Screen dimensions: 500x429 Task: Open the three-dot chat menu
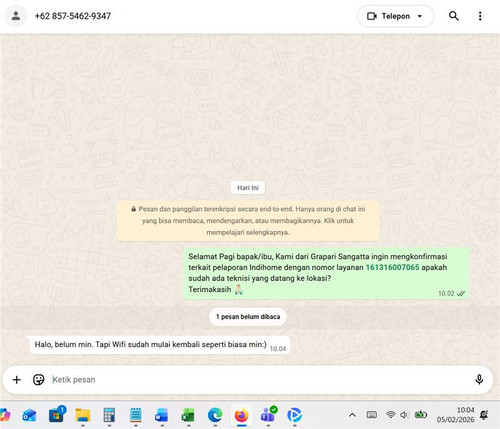coord(480,16)
